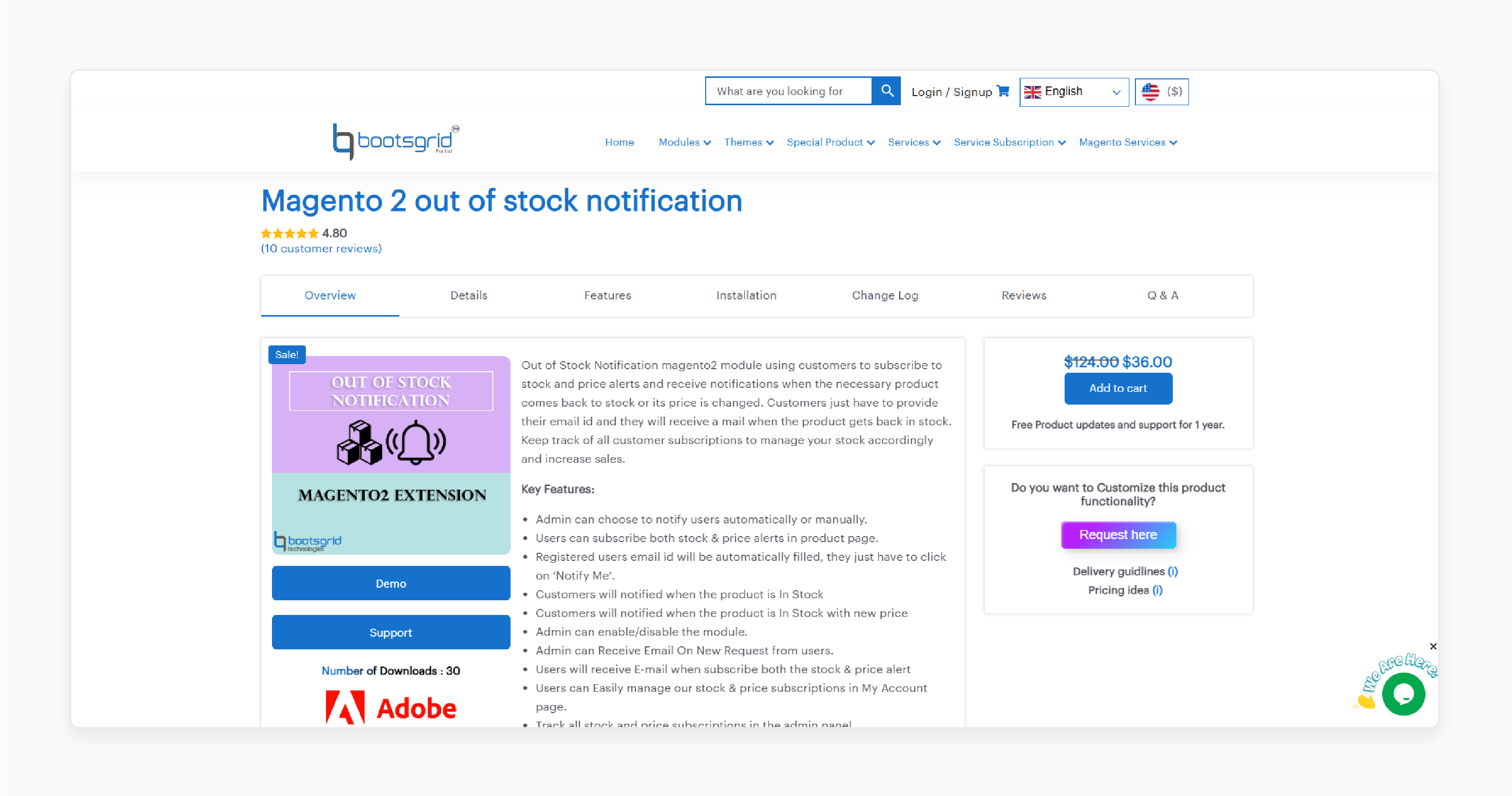Click the UK flag language icon
This screenshot has height=796, width=1512.
[1032, 92]
